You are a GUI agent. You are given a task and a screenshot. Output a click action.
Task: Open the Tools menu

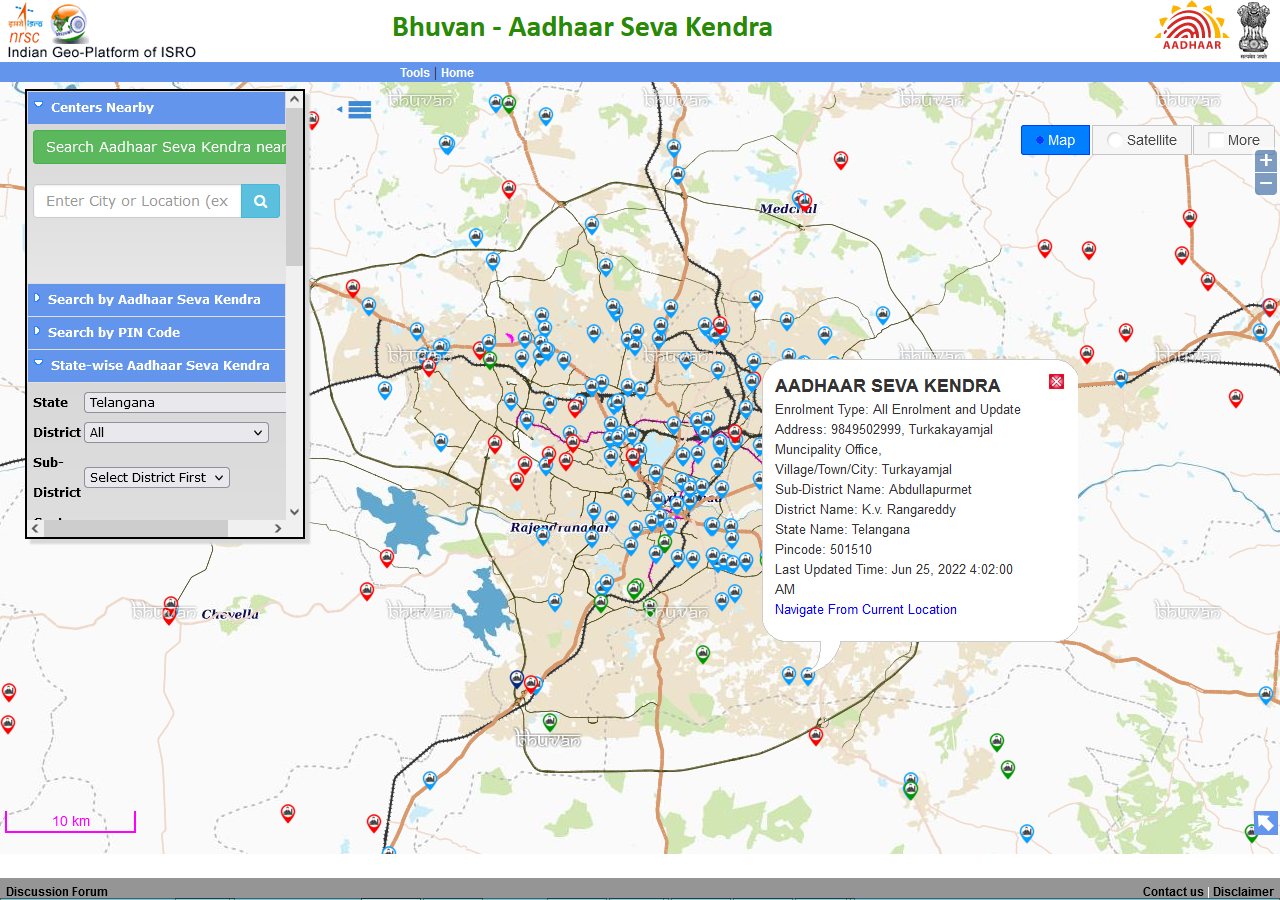[x=415, y=73]
